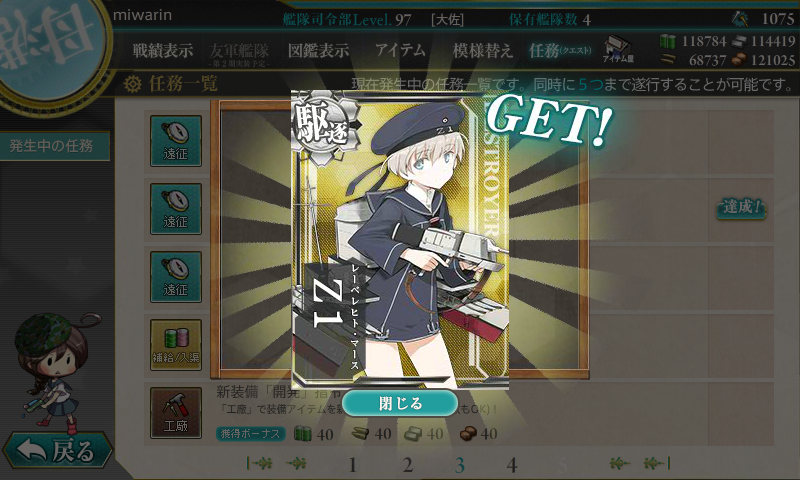Viewport: 800px width, 480px height.
Task: Open the 図鑑表示 encyclopedia menu
Action: tap(318, 50)
